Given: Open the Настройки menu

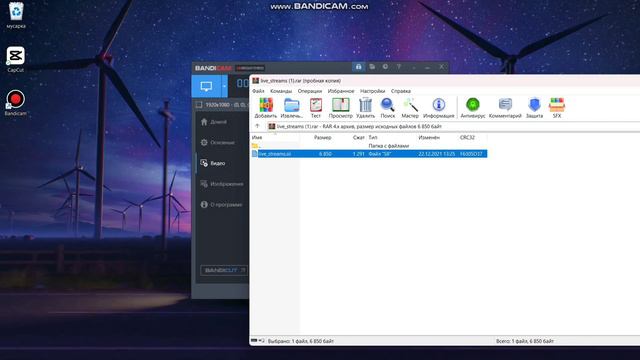Looking at the screenshot, I should (x=372, y=91).
